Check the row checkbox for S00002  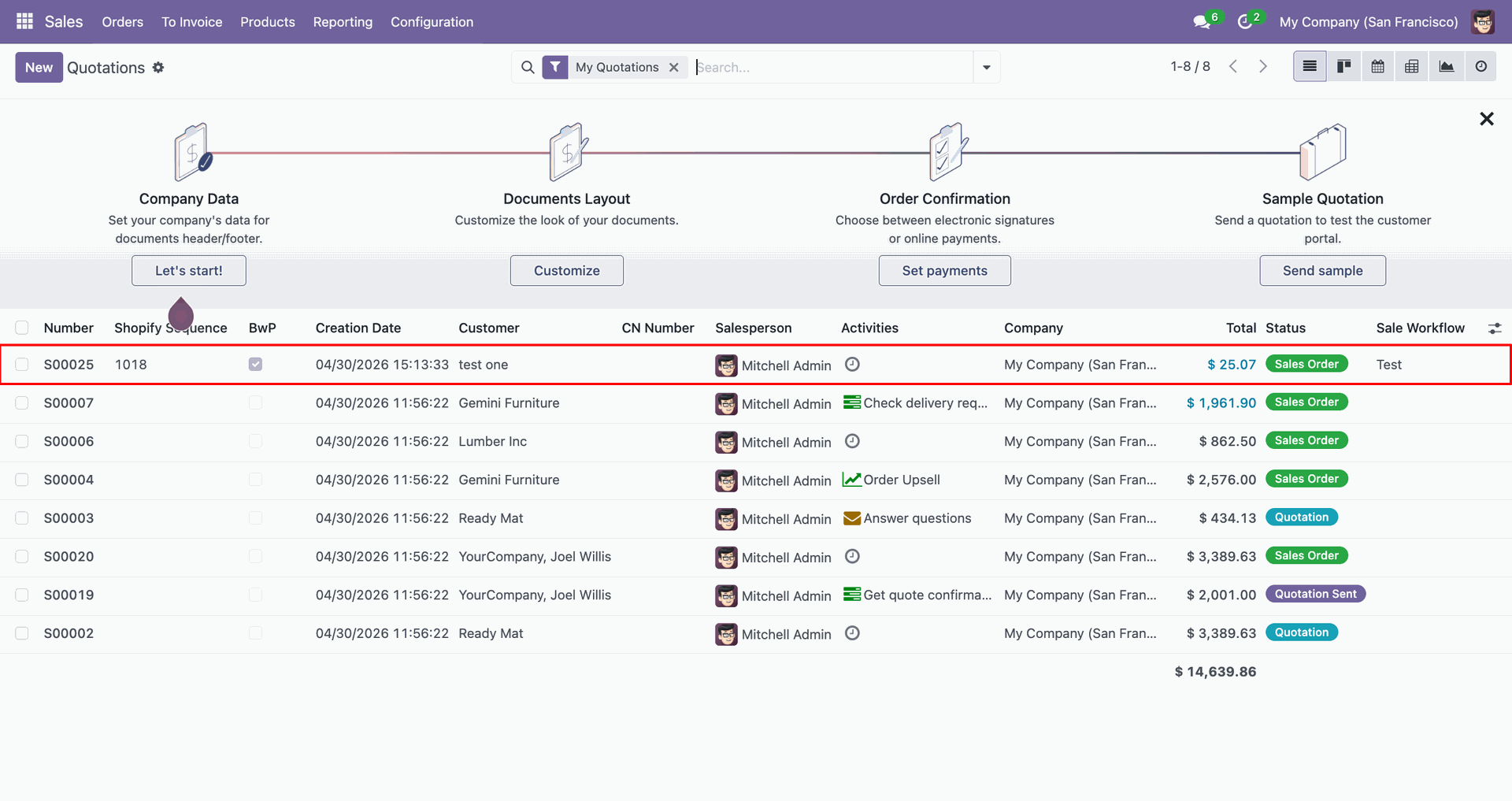[22, 633]
